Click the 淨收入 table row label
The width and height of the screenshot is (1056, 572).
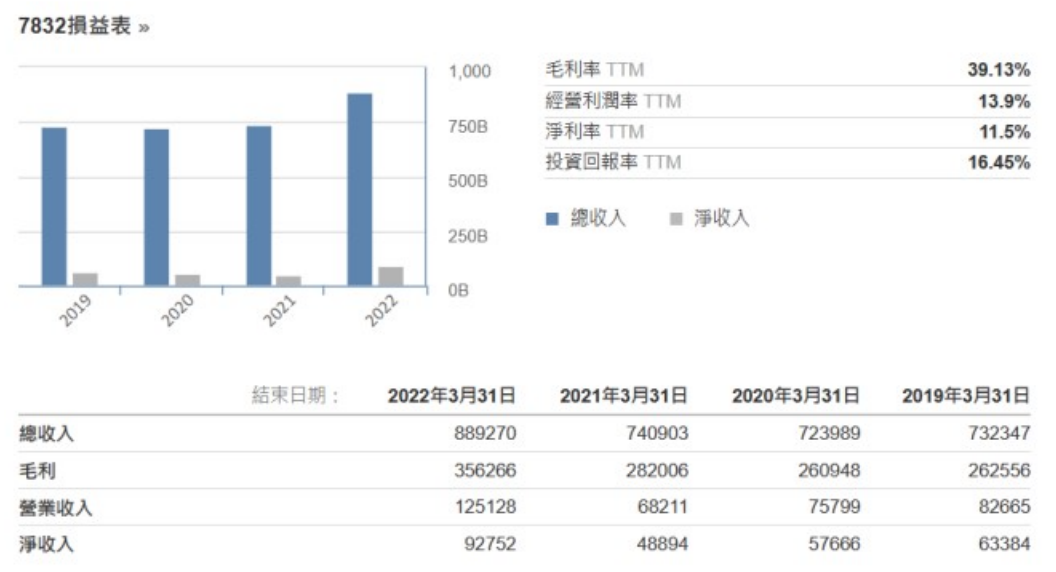pyautogui.click(x=47, y=545)
